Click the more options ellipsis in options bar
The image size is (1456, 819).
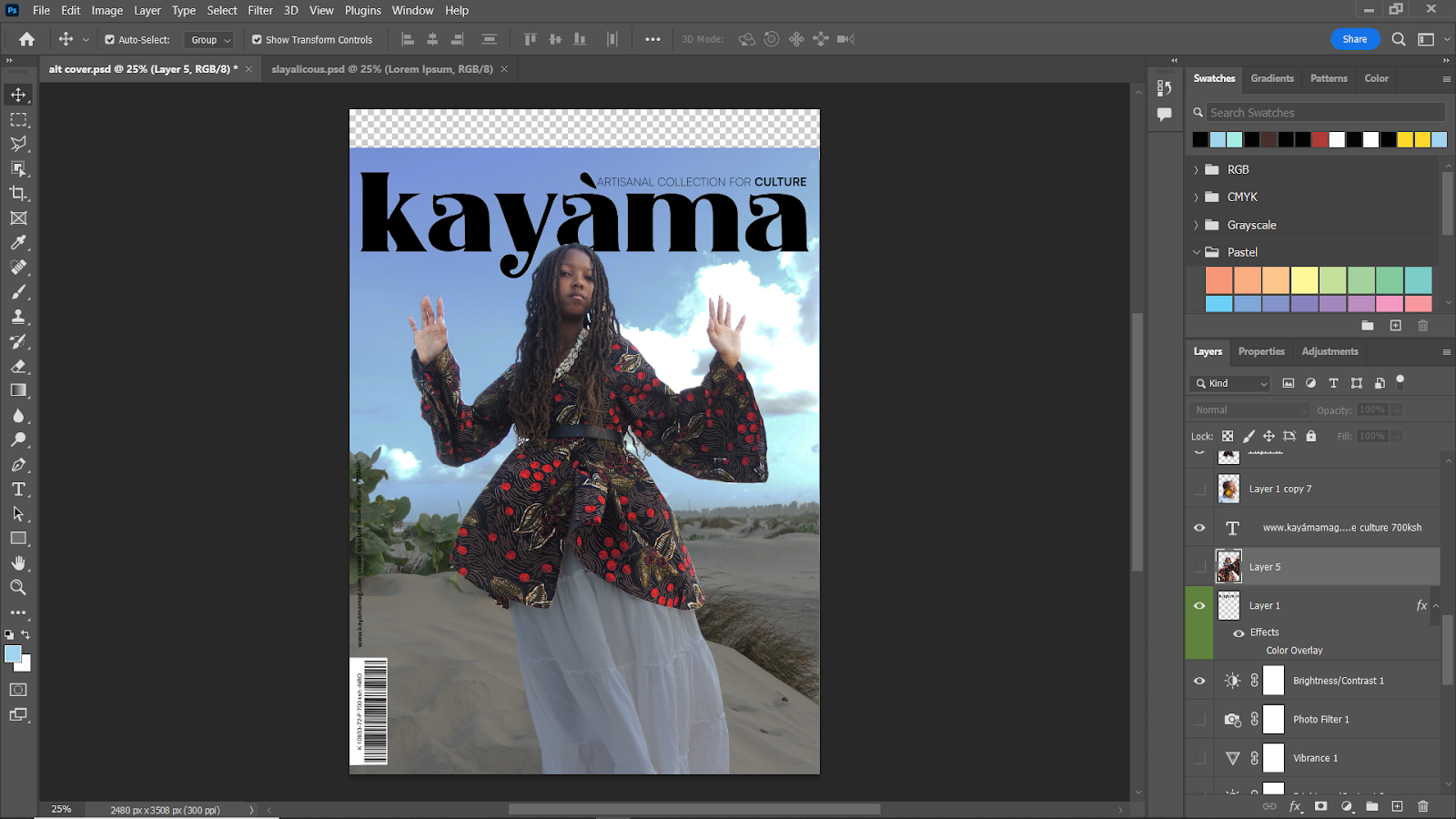click(652, 39)
